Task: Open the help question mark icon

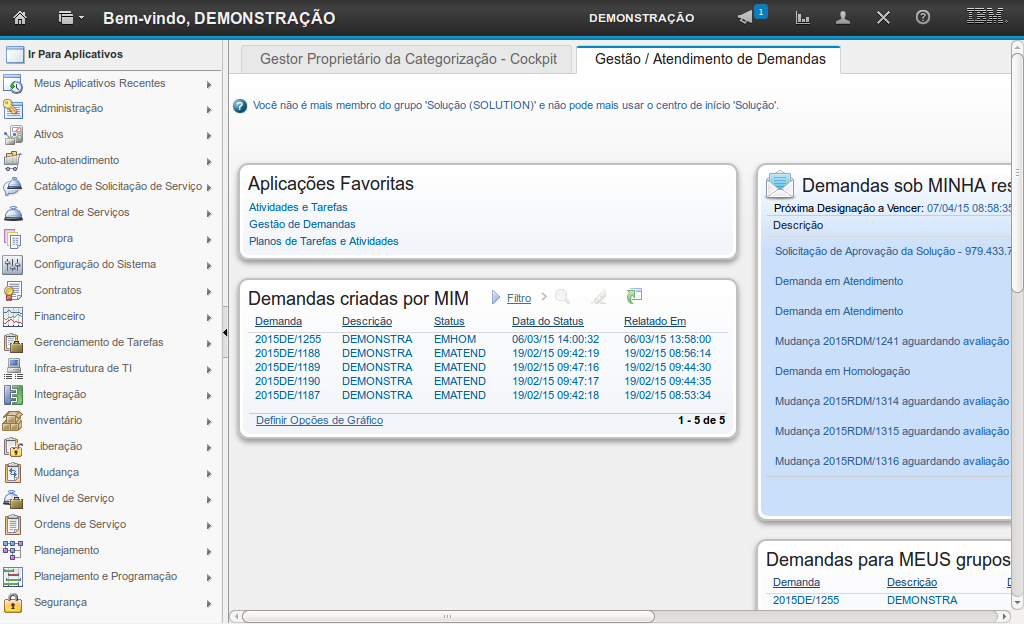Action: [x=923, y=17]
